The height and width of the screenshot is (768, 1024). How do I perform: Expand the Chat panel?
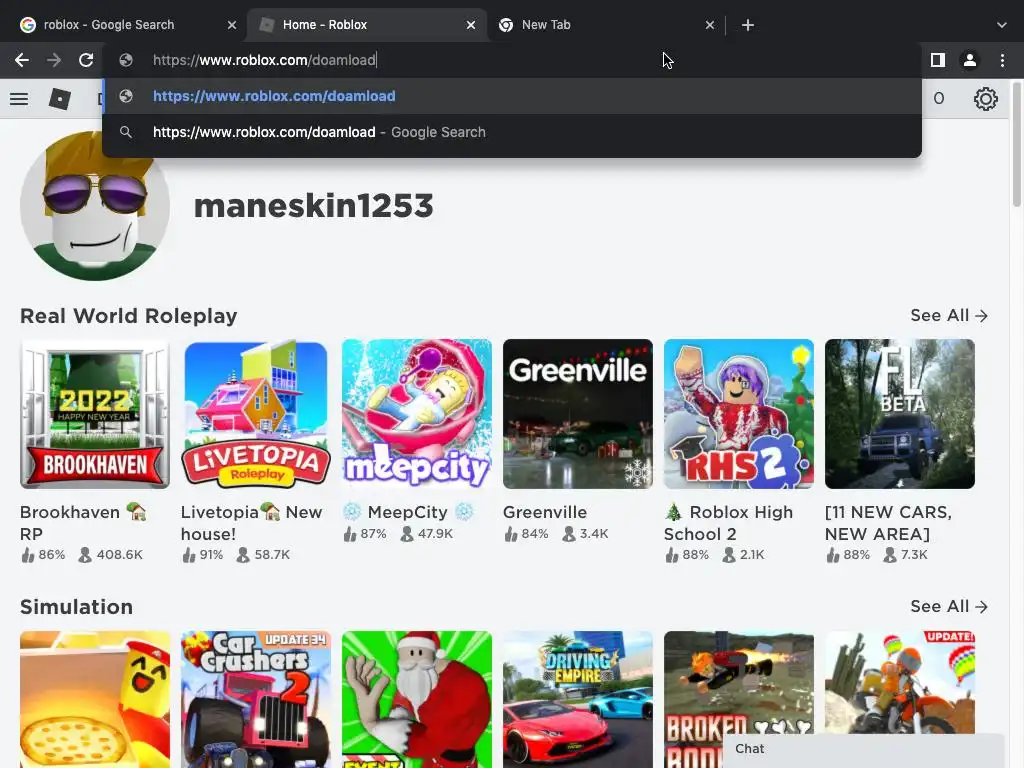point(863,750)
